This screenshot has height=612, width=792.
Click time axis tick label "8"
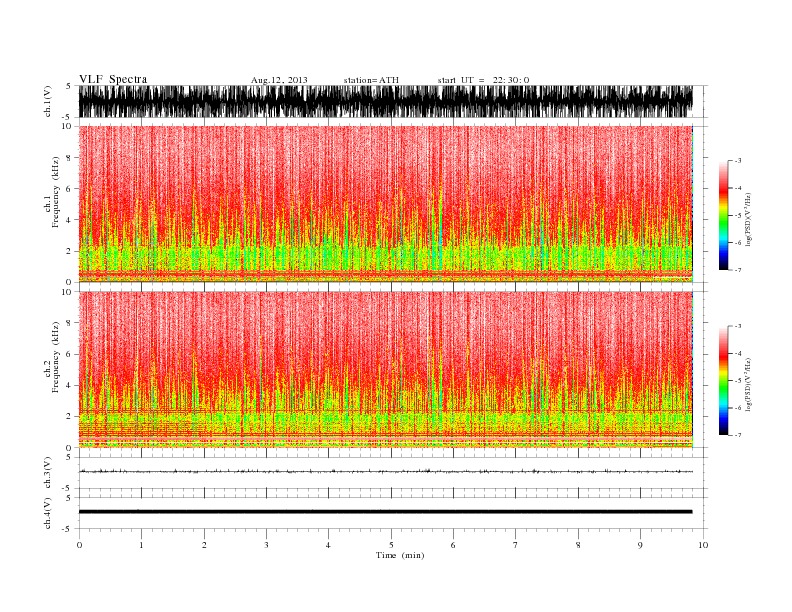coord(578,545)
